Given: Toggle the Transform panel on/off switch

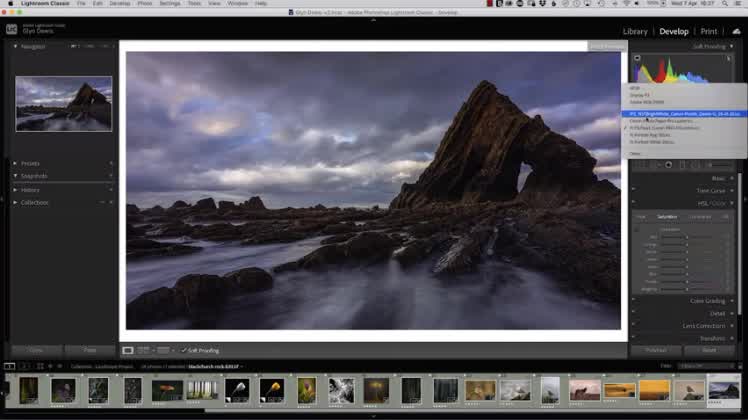Looking at the screenshot, I should (634, 337).
